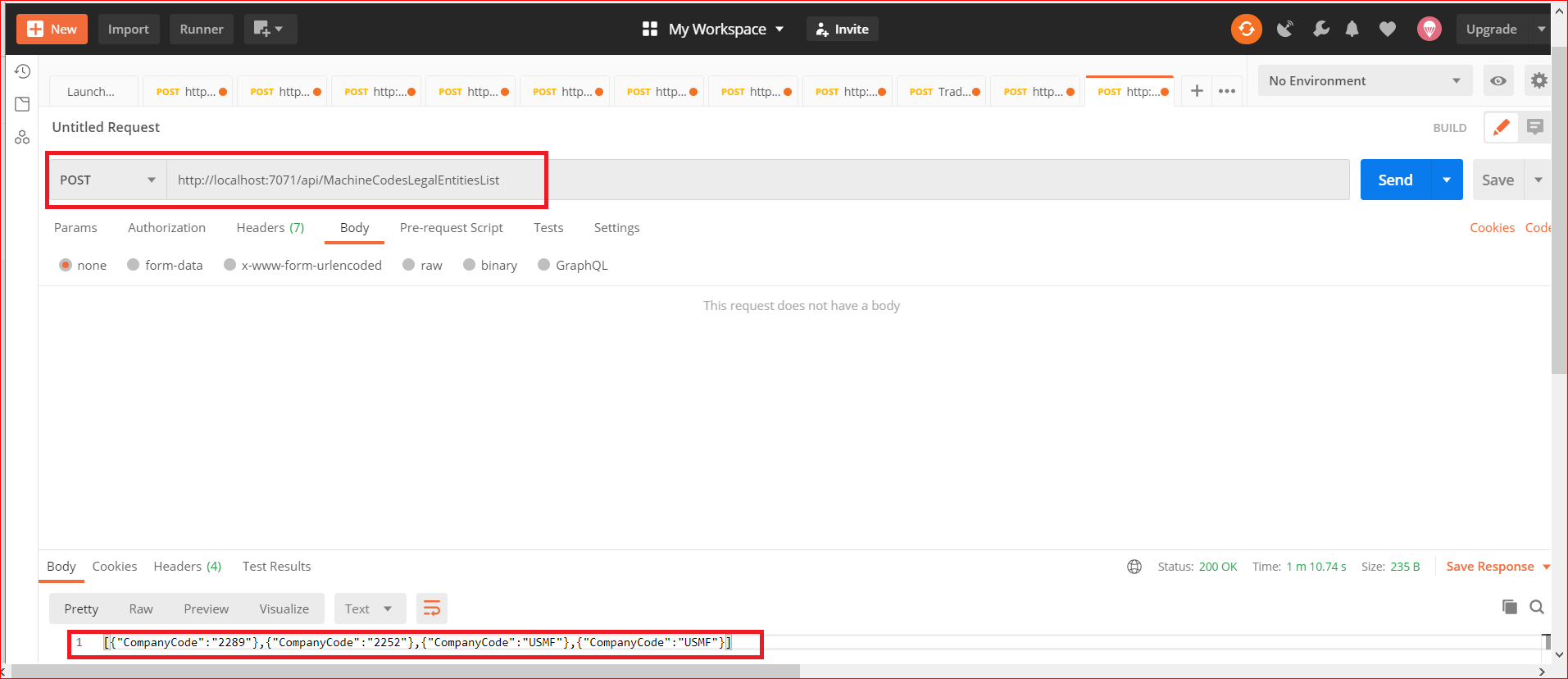Open the Text format dropdown
The height and width of the screenshot is (679, 1568).
click(369, 608)
